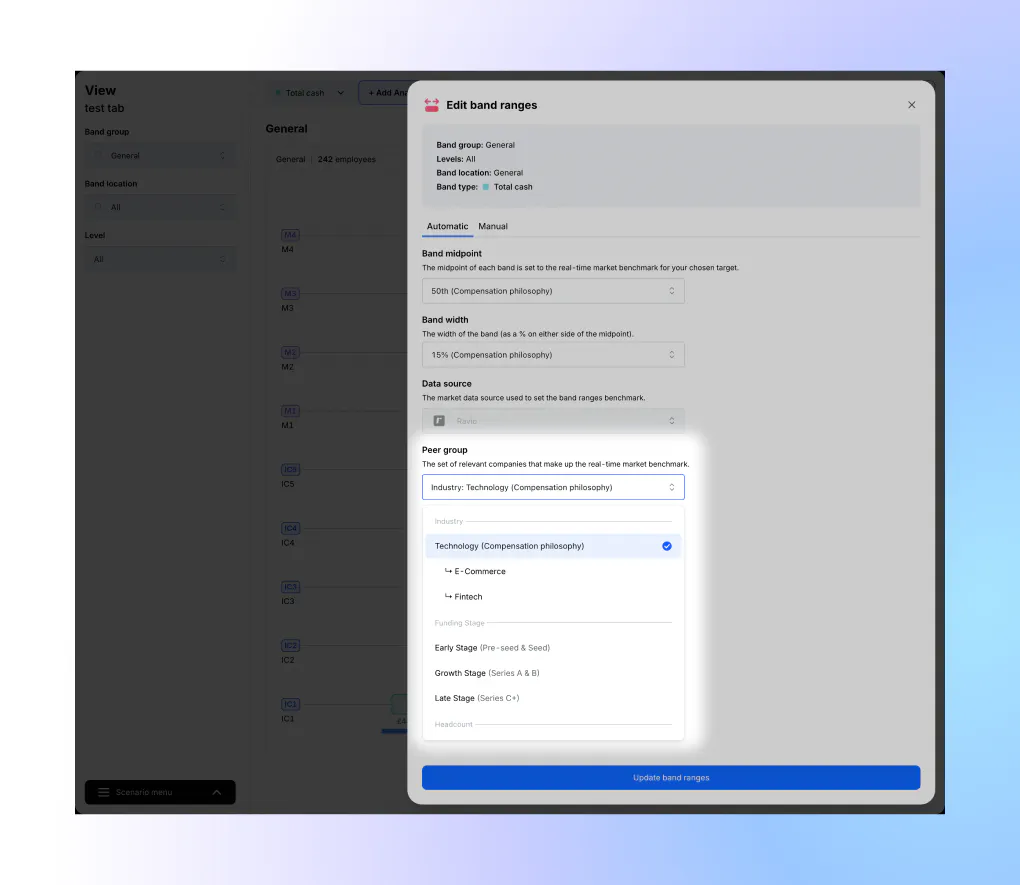Select the E-Commerce sub-industry option
1020x885 pixels.
click(553, 571)
